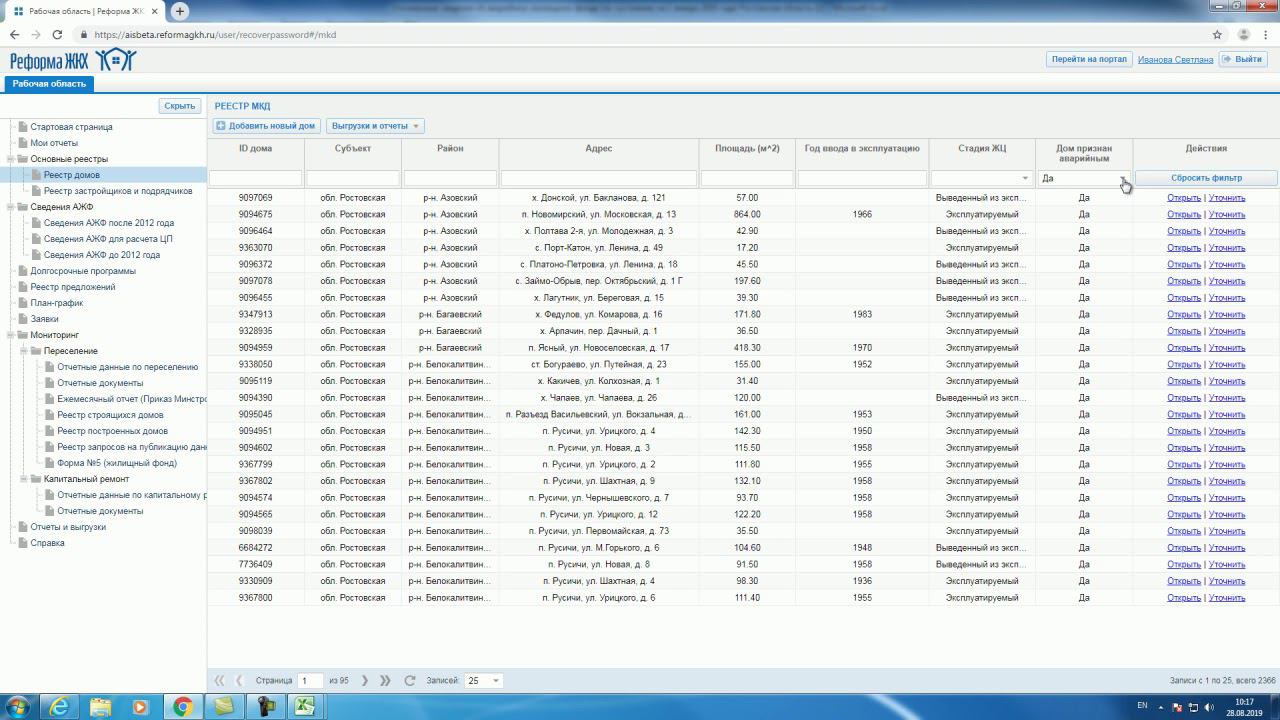Screen dimensions: 1280x720
Task: Open Дом признан аварийным filter dropdown
Action: pos(1123,179)
